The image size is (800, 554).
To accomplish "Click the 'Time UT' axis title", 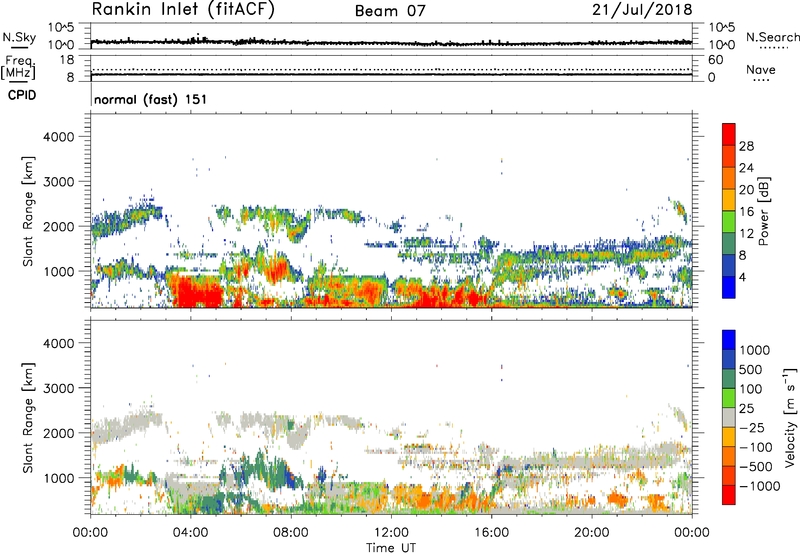I will point(391,547).
